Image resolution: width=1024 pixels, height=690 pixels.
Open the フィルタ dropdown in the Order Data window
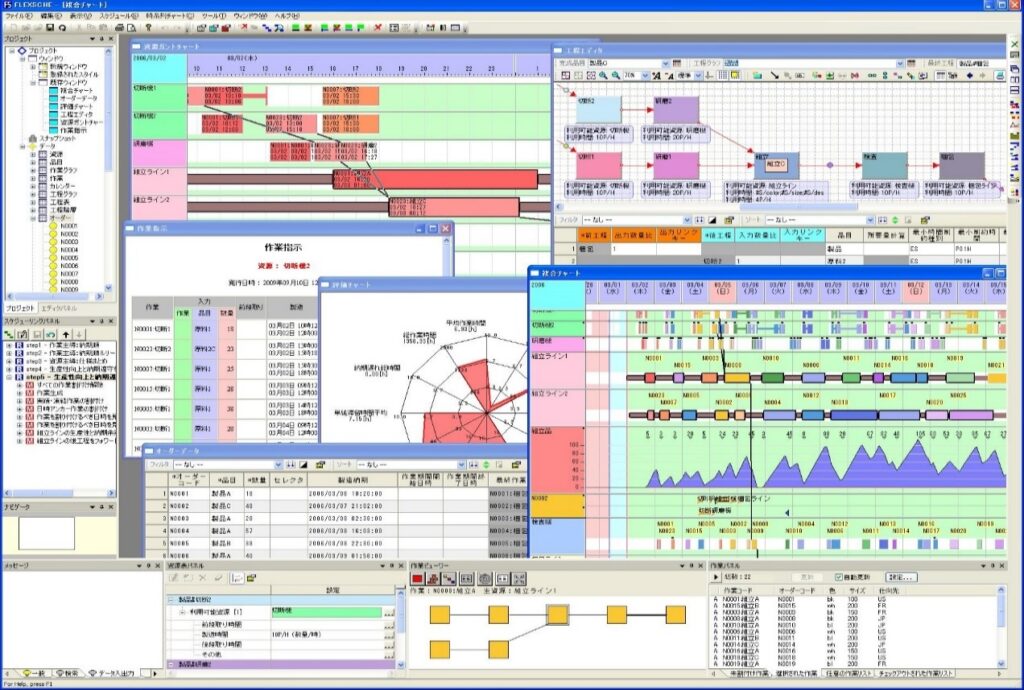click(279, 465)
